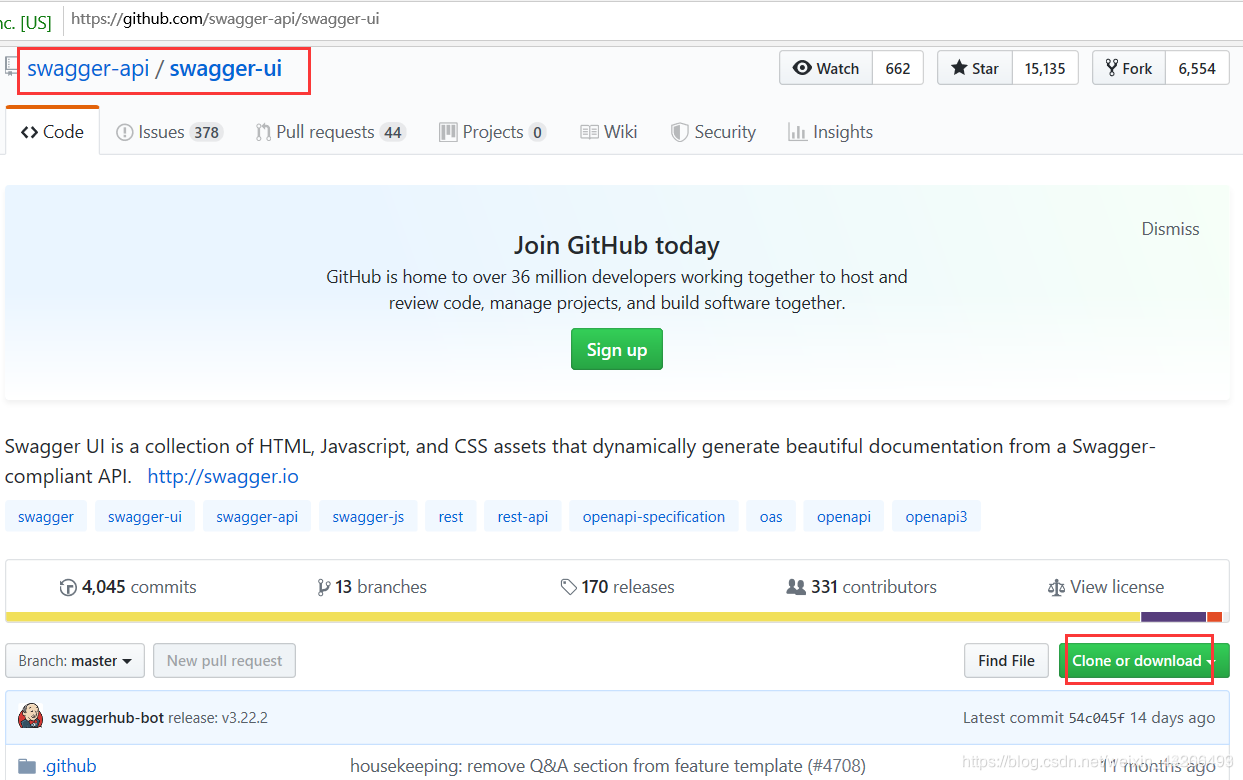Open the http://swagger.io link

[223, 477]
